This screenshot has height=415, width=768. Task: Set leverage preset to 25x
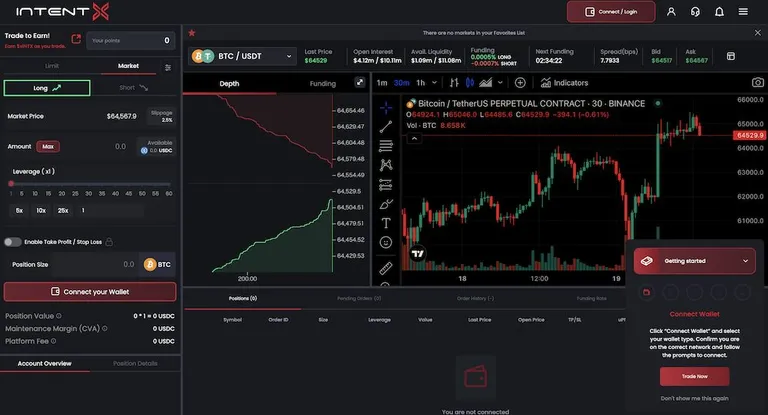[x=63, y=211]
